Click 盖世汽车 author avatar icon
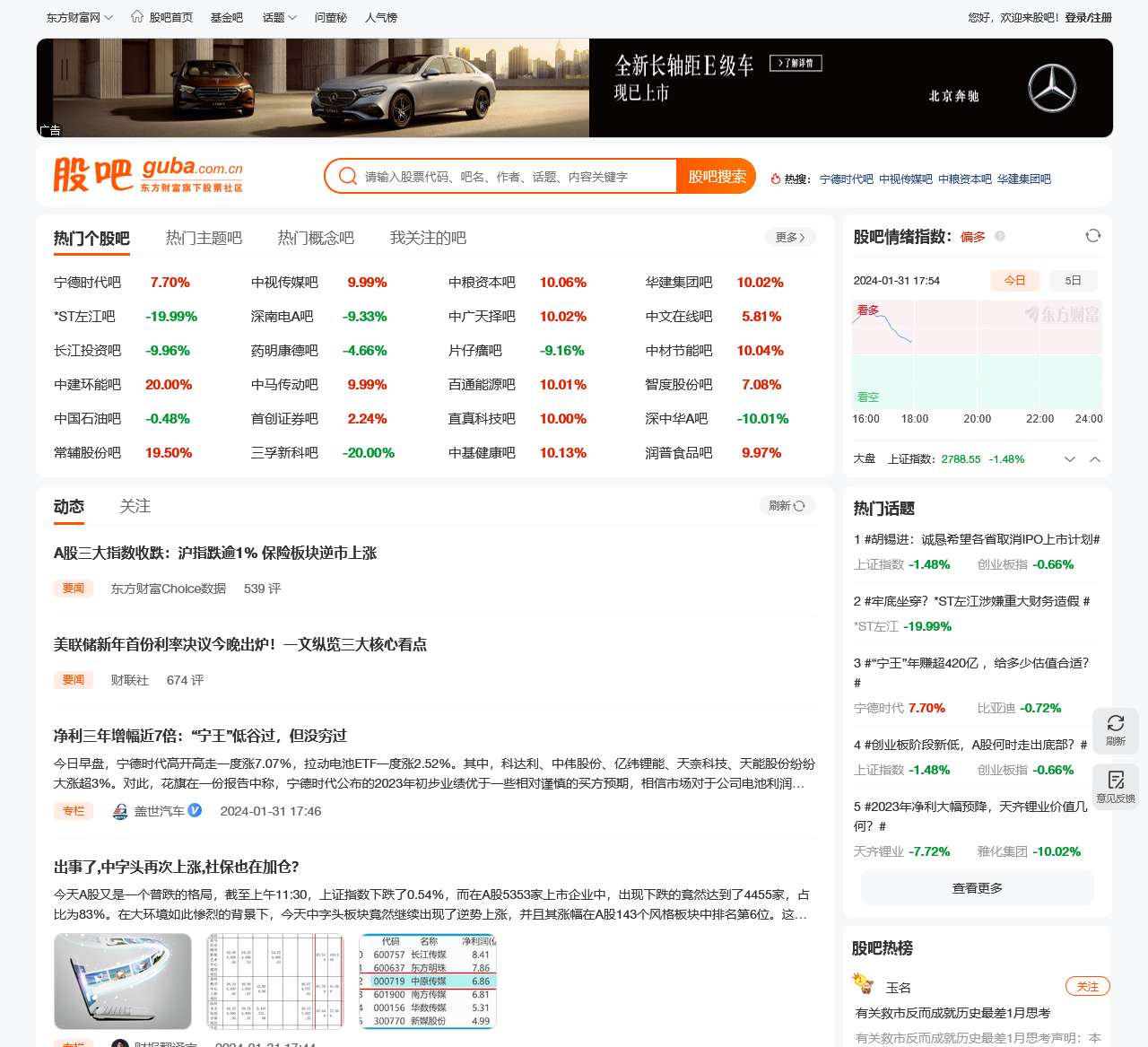This screenshot has width=1148, height=1047. (x=120, y=811)
